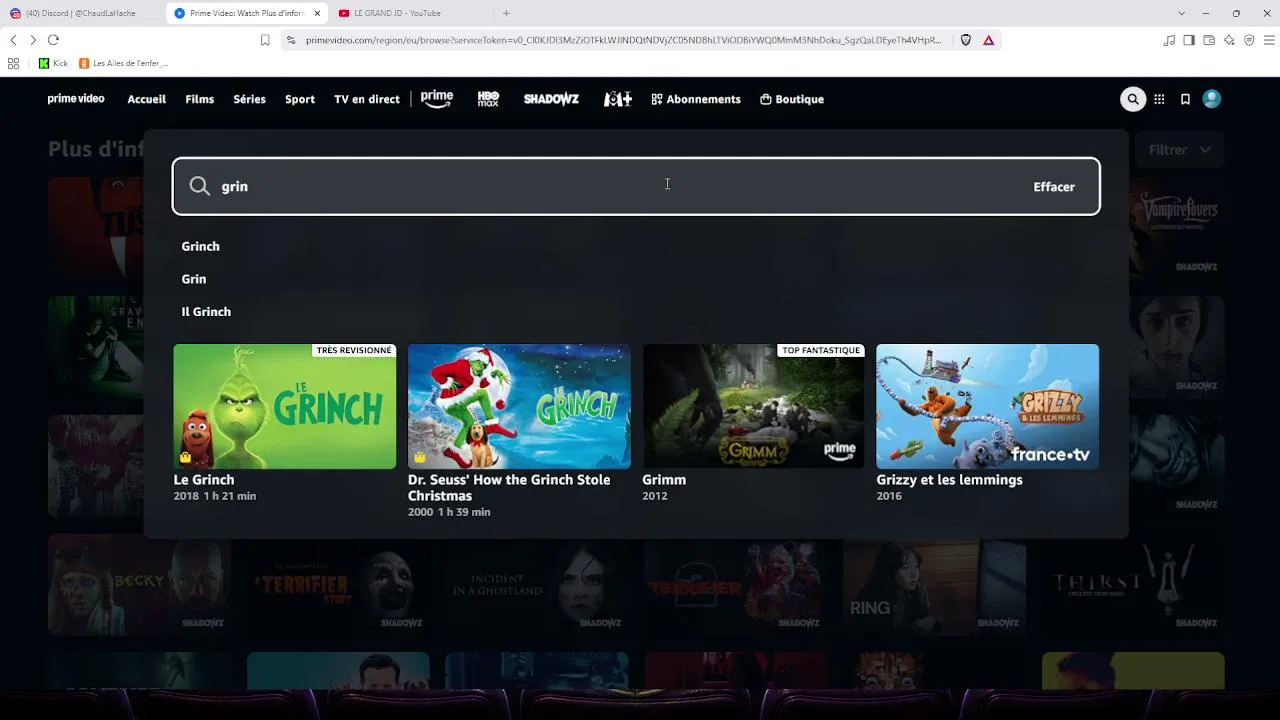Open the Séries menu

click(250, 99)
